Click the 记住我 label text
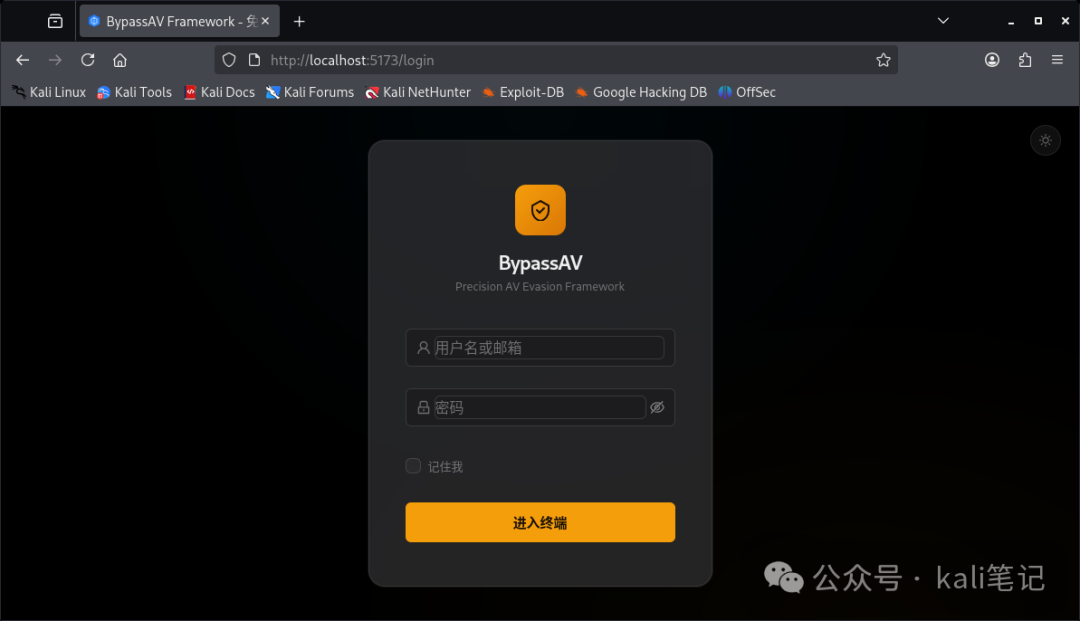This screenshot has height=621, width=1080. tap(445, 467)
